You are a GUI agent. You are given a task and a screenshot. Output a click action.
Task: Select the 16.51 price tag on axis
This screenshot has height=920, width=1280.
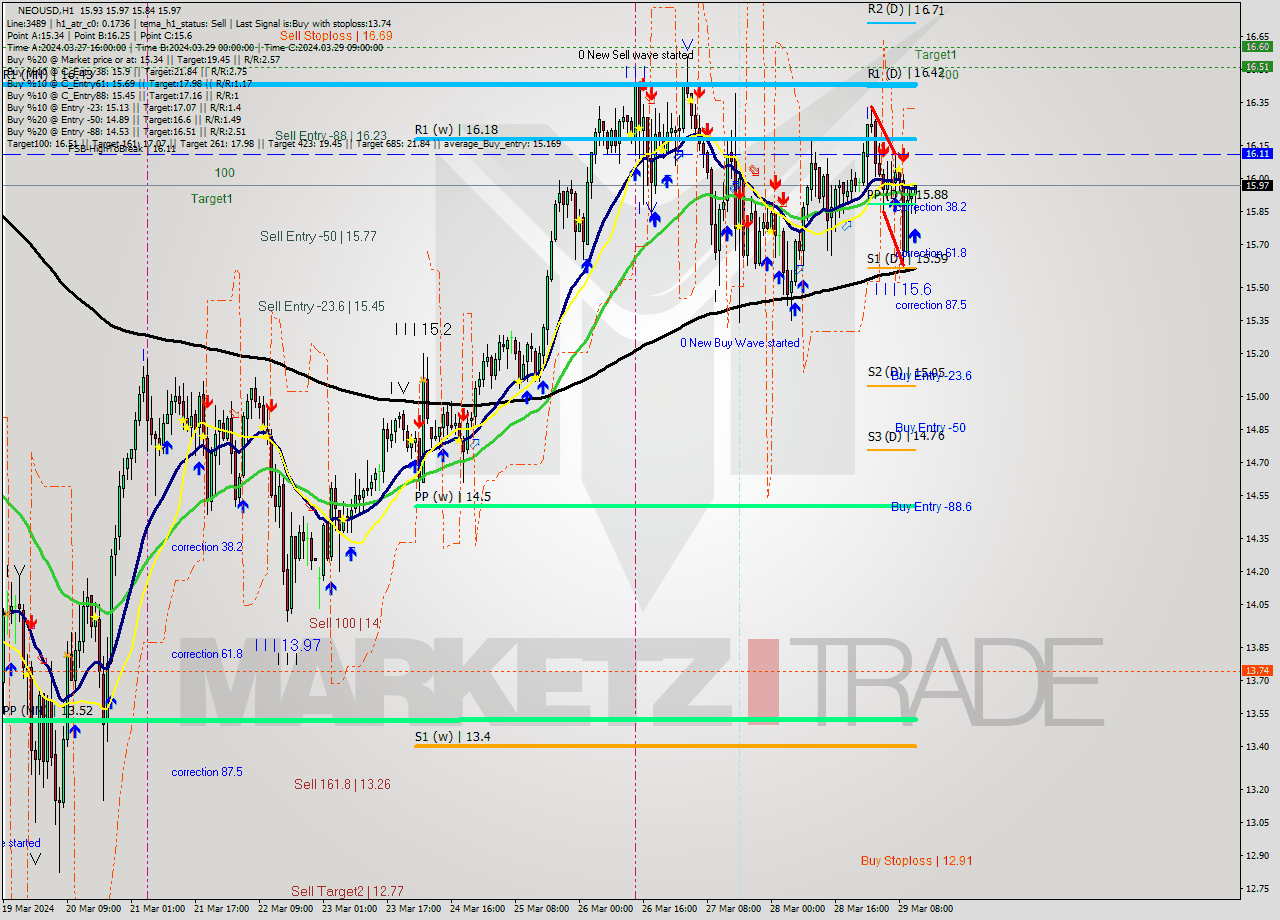(1257, 67)
